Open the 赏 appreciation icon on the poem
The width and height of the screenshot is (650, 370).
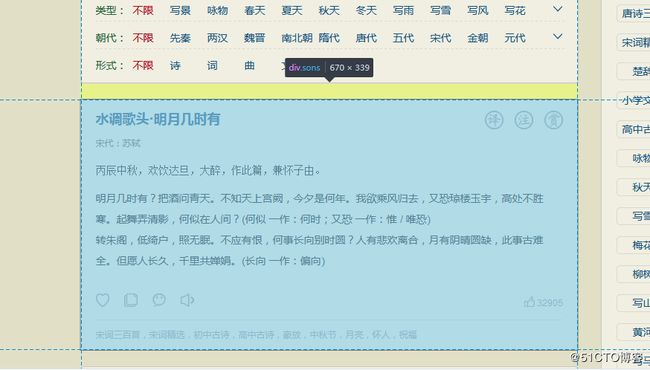553,120
